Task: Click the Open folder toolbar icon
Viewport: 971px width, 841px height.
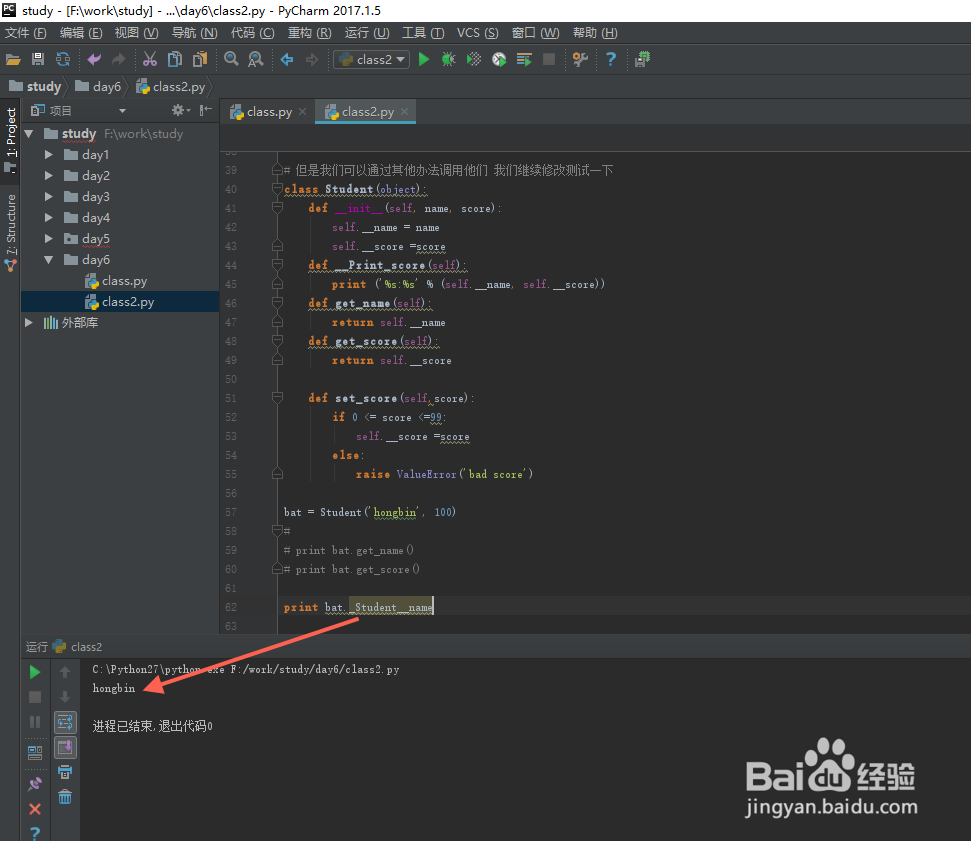Action: pos(13,59)
